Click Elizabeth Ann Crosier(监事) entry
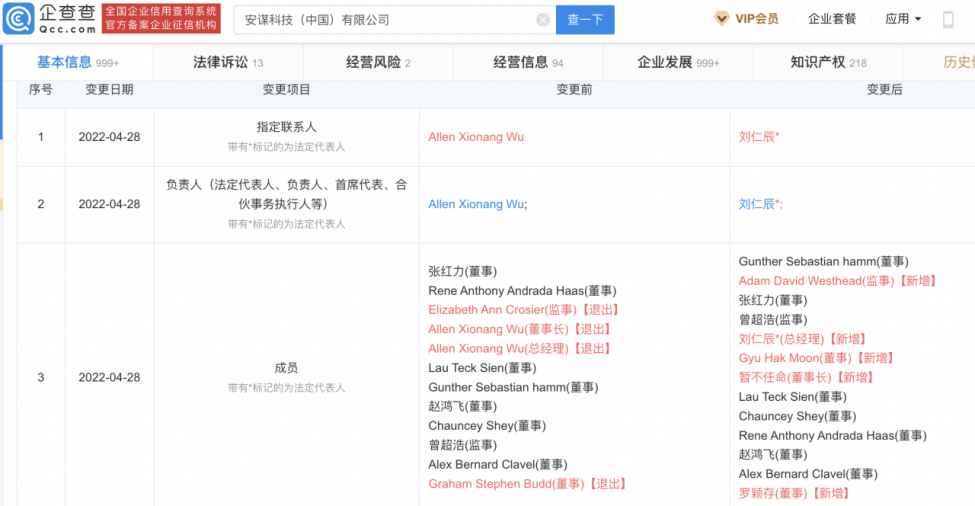975x506 pixels. click(524, 310)
